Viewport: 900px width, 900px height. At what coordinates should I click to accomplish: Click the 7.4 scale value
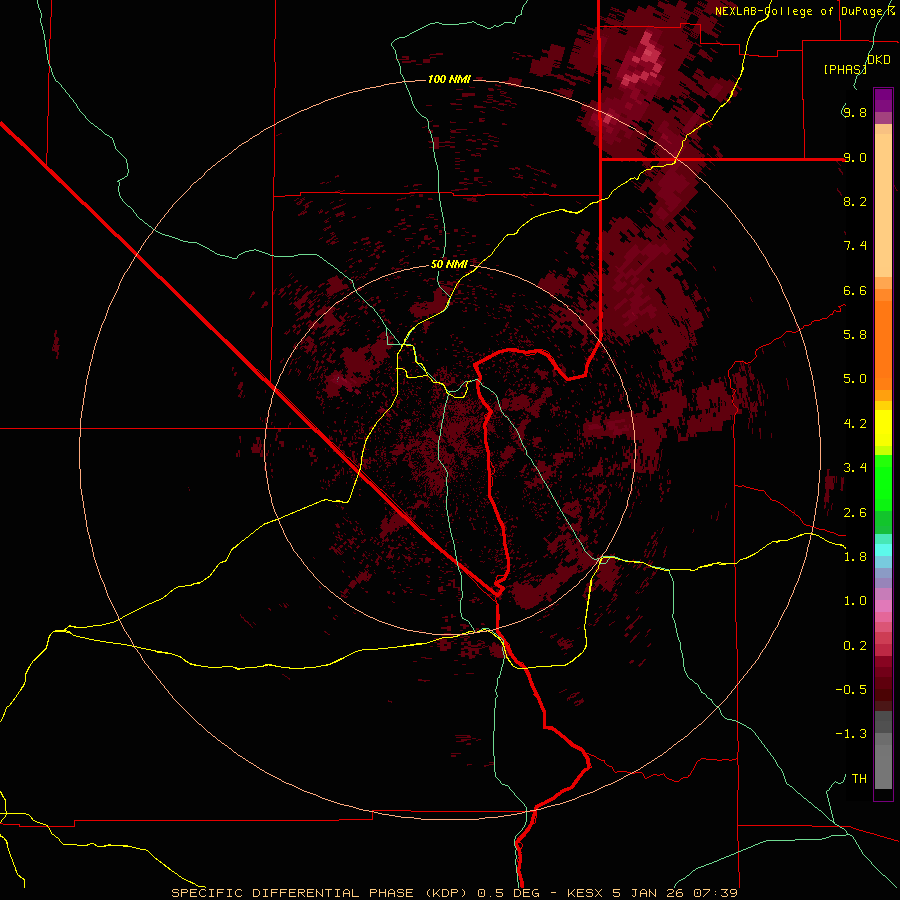[855, 246]
